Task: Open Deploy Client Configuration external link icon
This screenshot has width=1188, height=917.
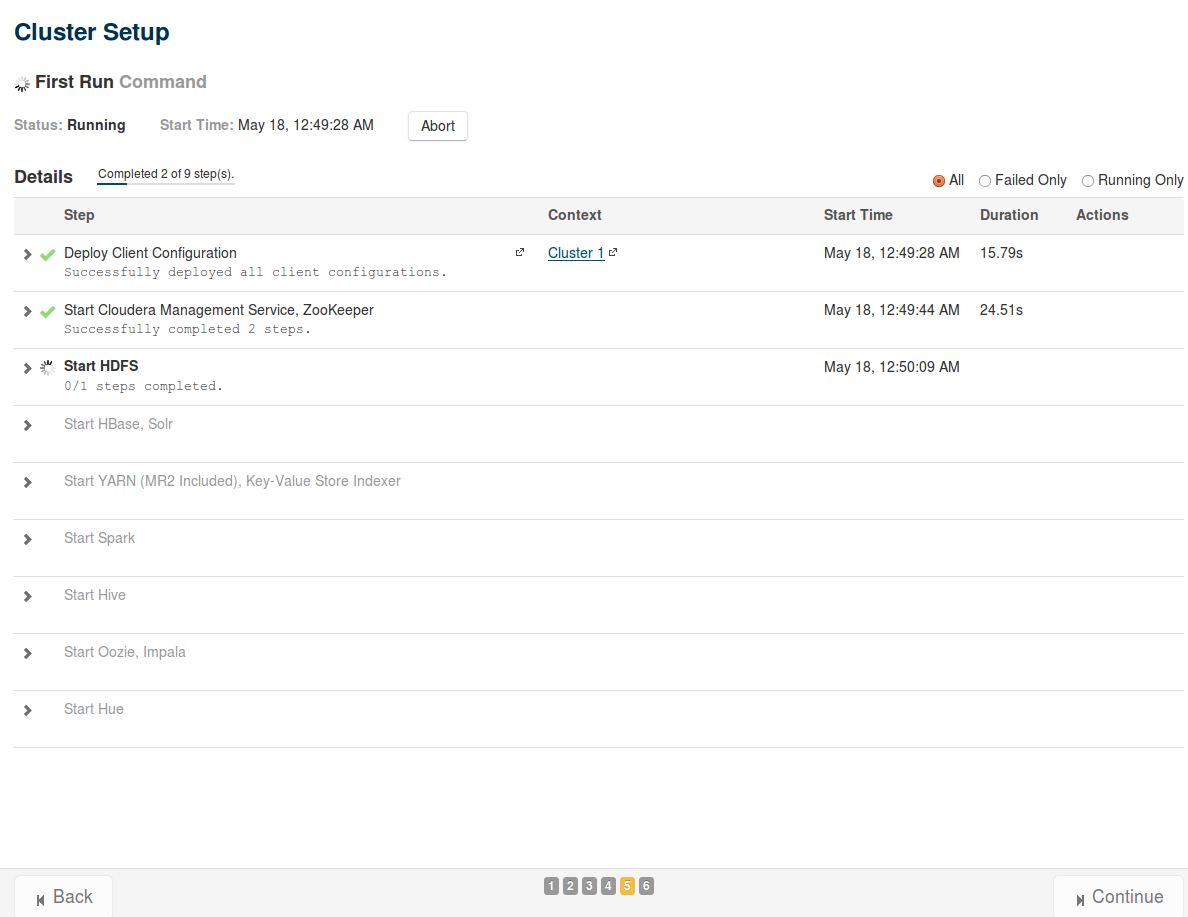Action: point(520,252)
